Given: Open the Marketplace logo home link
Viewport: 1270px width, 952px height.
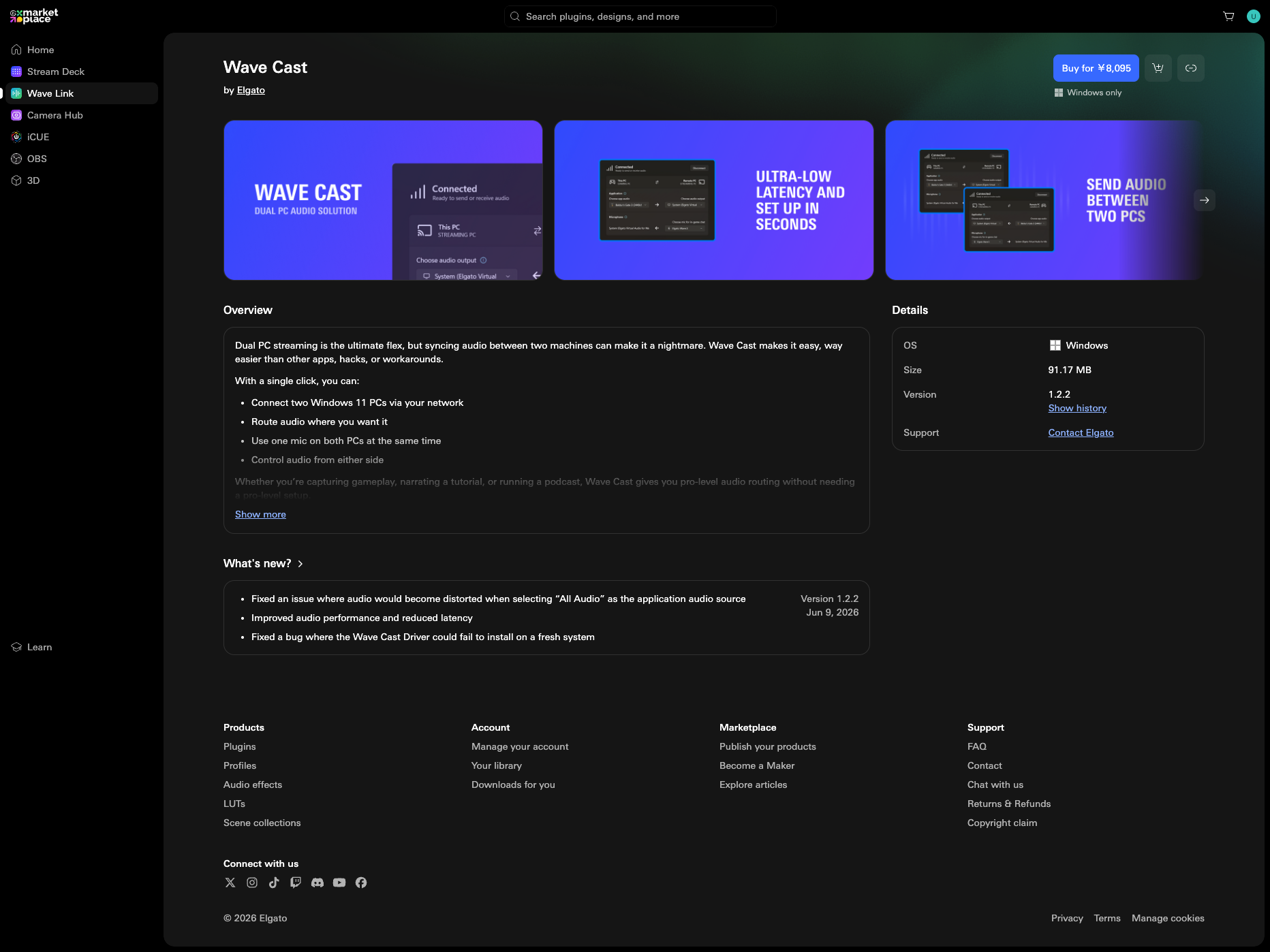Looking at the screenshot, I should coord(34,16).
